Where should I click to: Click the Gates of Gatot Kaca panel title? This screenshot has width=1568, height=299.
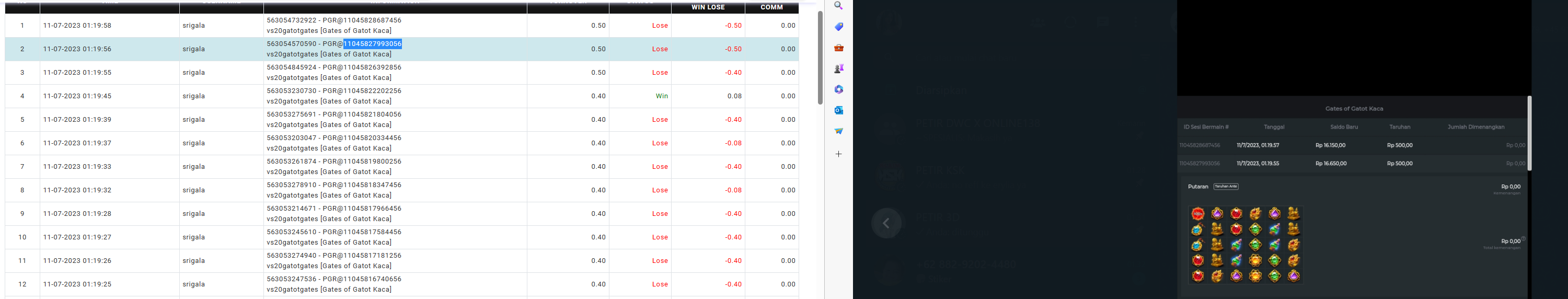click(x=1354, y=108)
